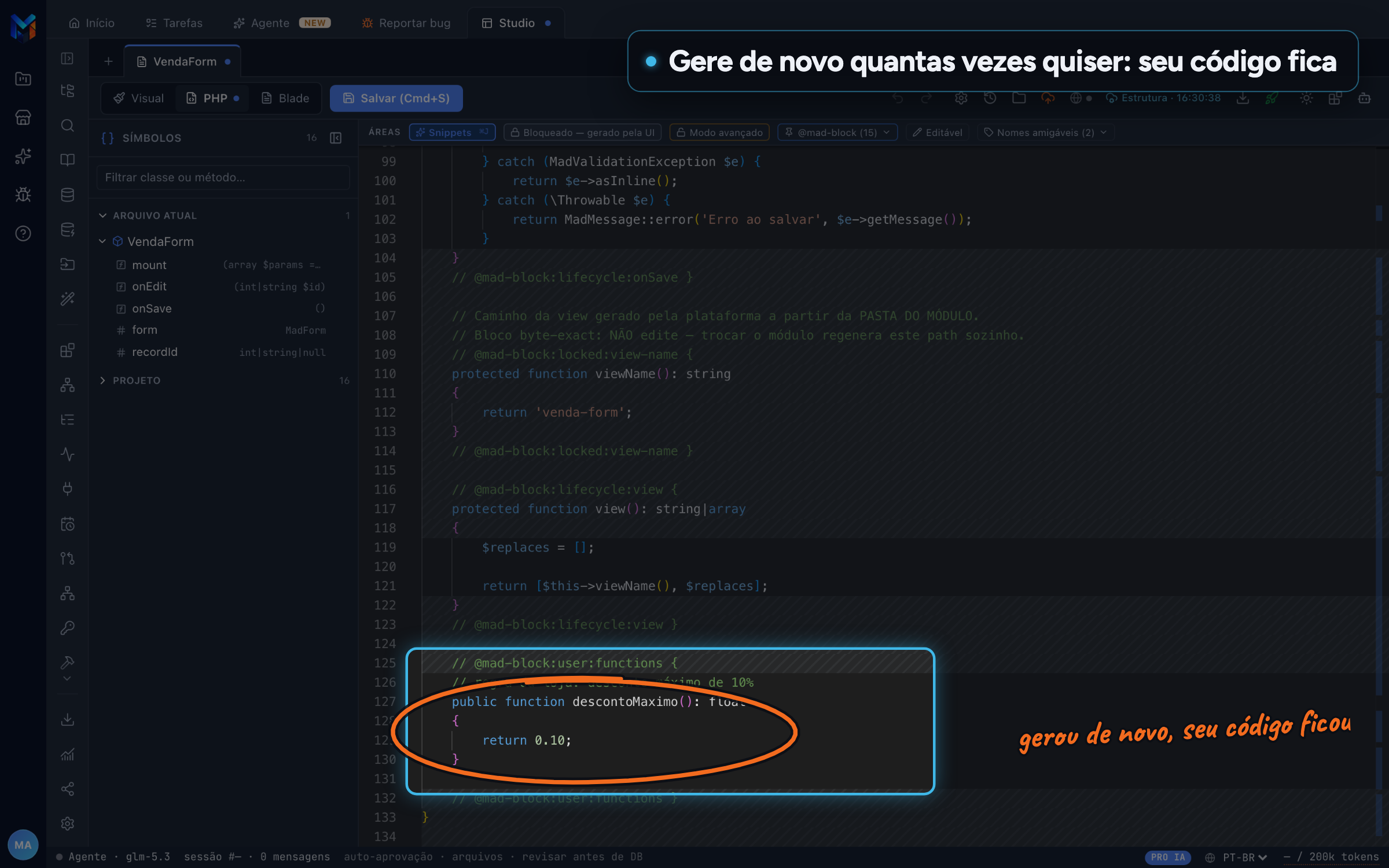Toggle the Snippets area chip
Viewport: 1389px width, 868px height.
click(x=452, y=133)
